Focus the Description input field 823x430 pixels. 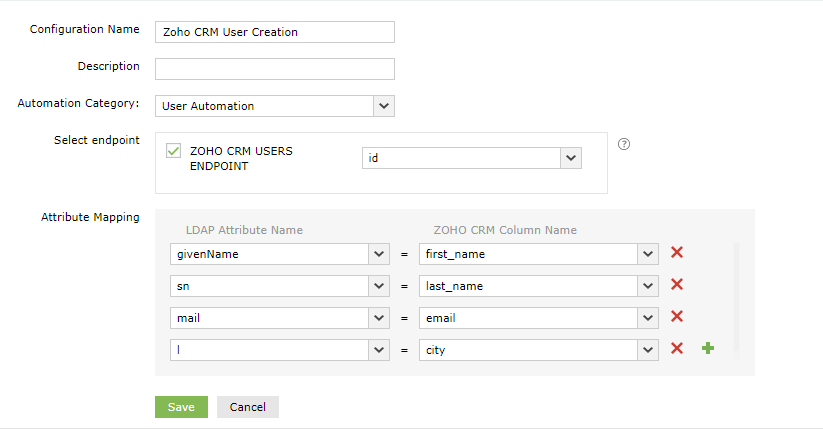point(275,69)
